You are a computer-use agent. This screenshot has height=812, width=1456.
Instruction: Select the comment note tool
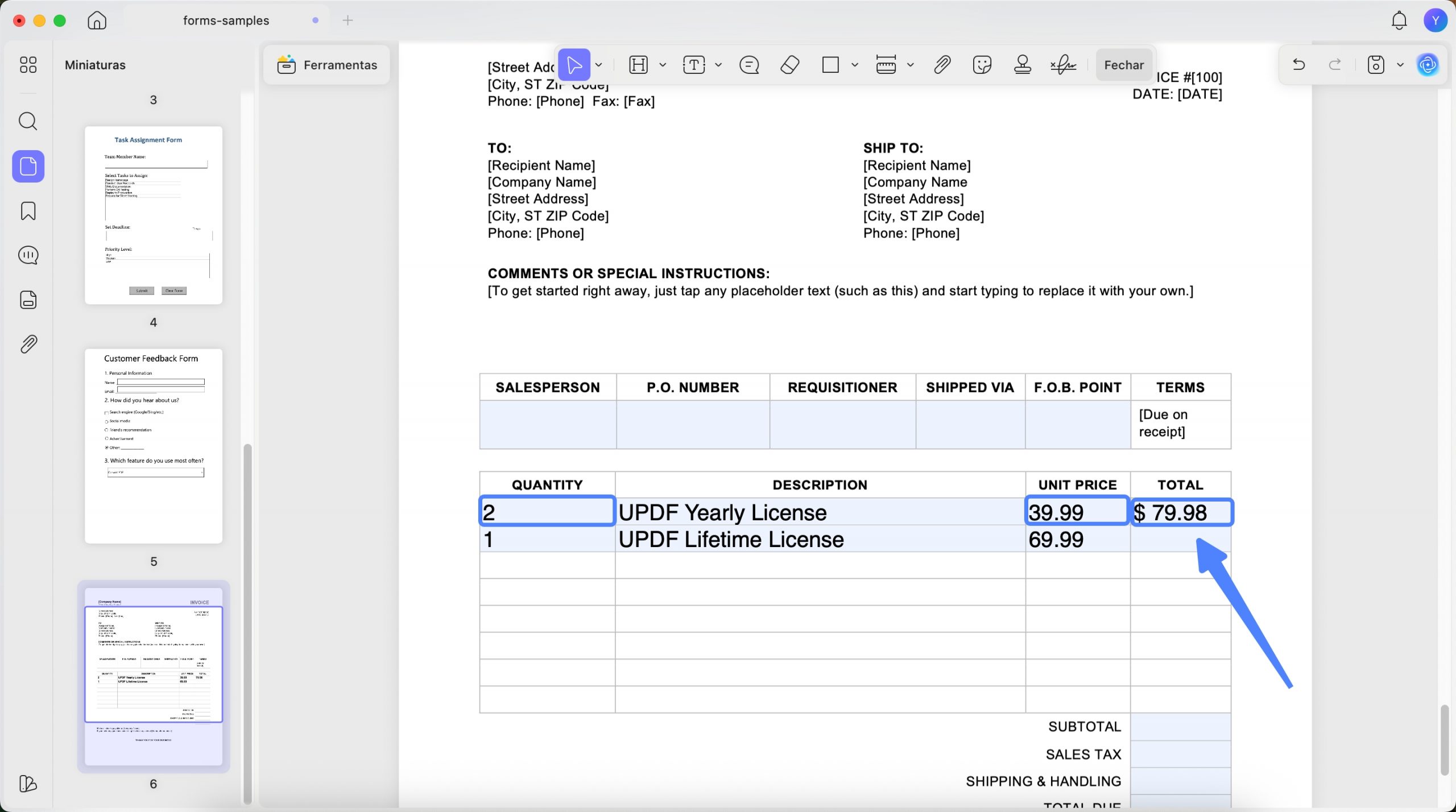coord(748,65)
